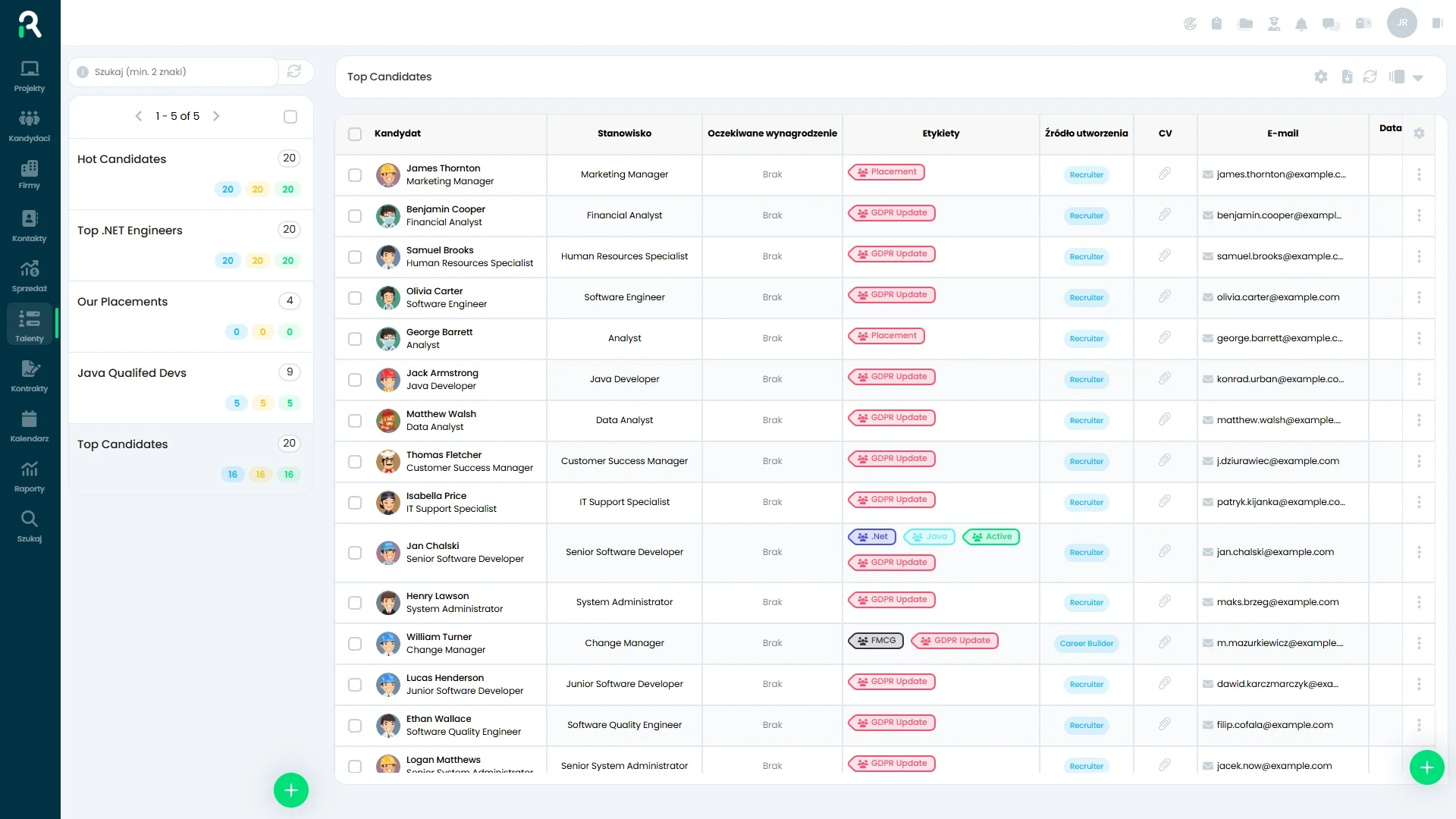
Task: Tick the select-all Kandydat header checkbox
Action: pos(355,134)
